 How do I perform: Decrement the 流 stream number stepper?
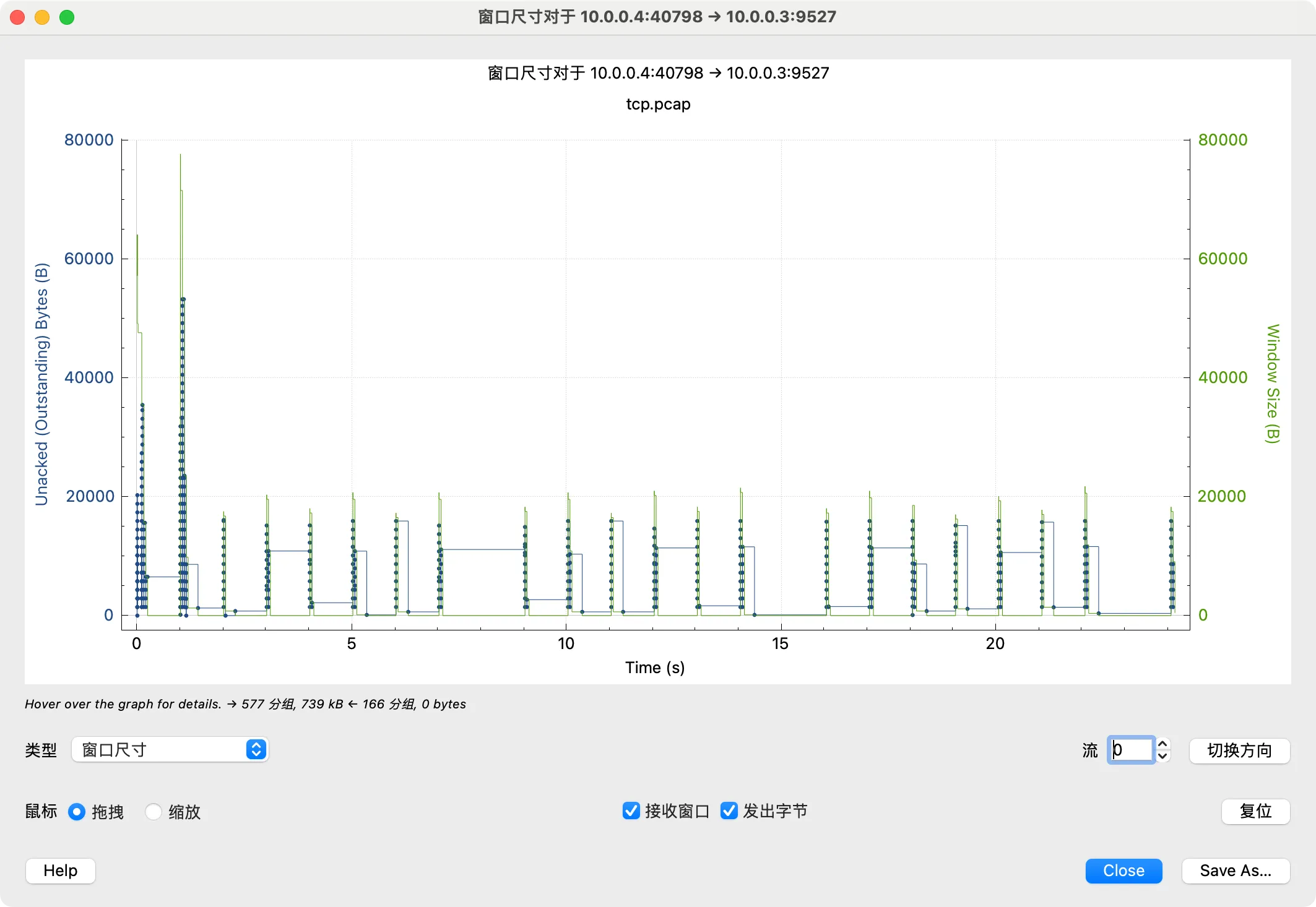click(x=1163, y=756)
